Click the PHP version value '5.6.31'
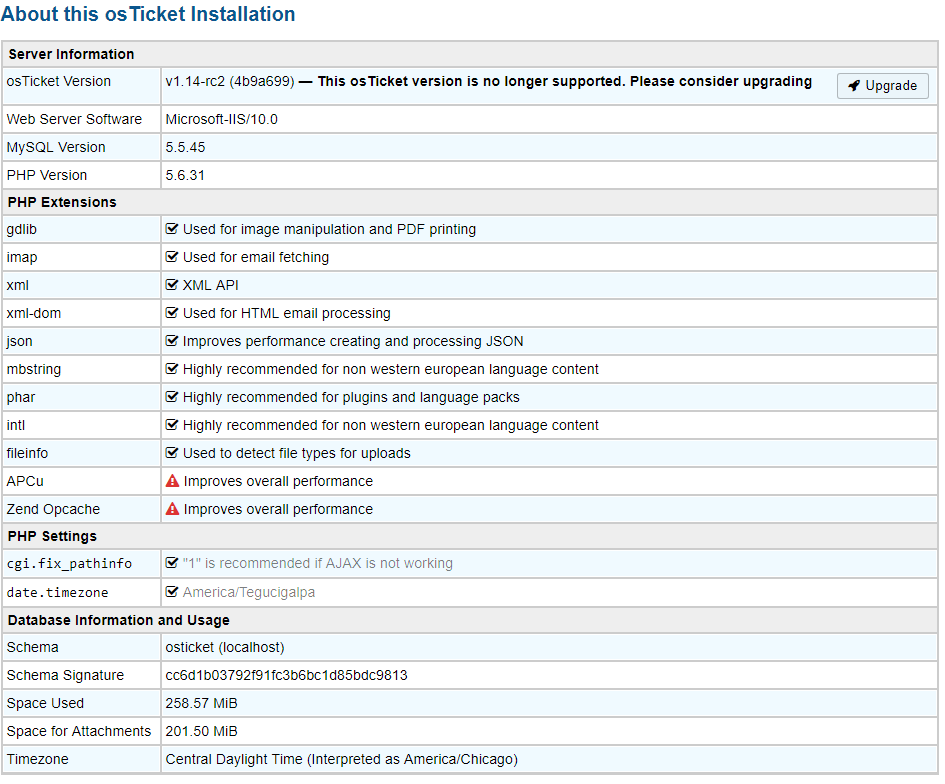 point(185,175)
